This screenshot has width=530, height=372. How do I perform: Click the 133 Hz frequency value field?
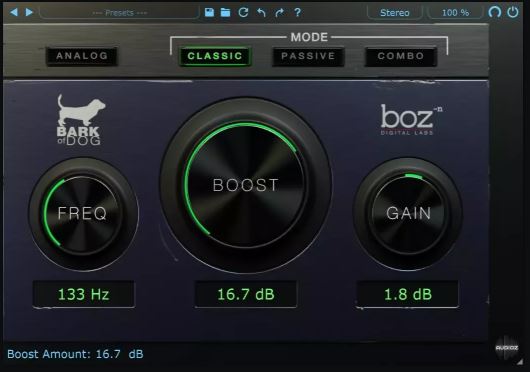tap(83, 294)
